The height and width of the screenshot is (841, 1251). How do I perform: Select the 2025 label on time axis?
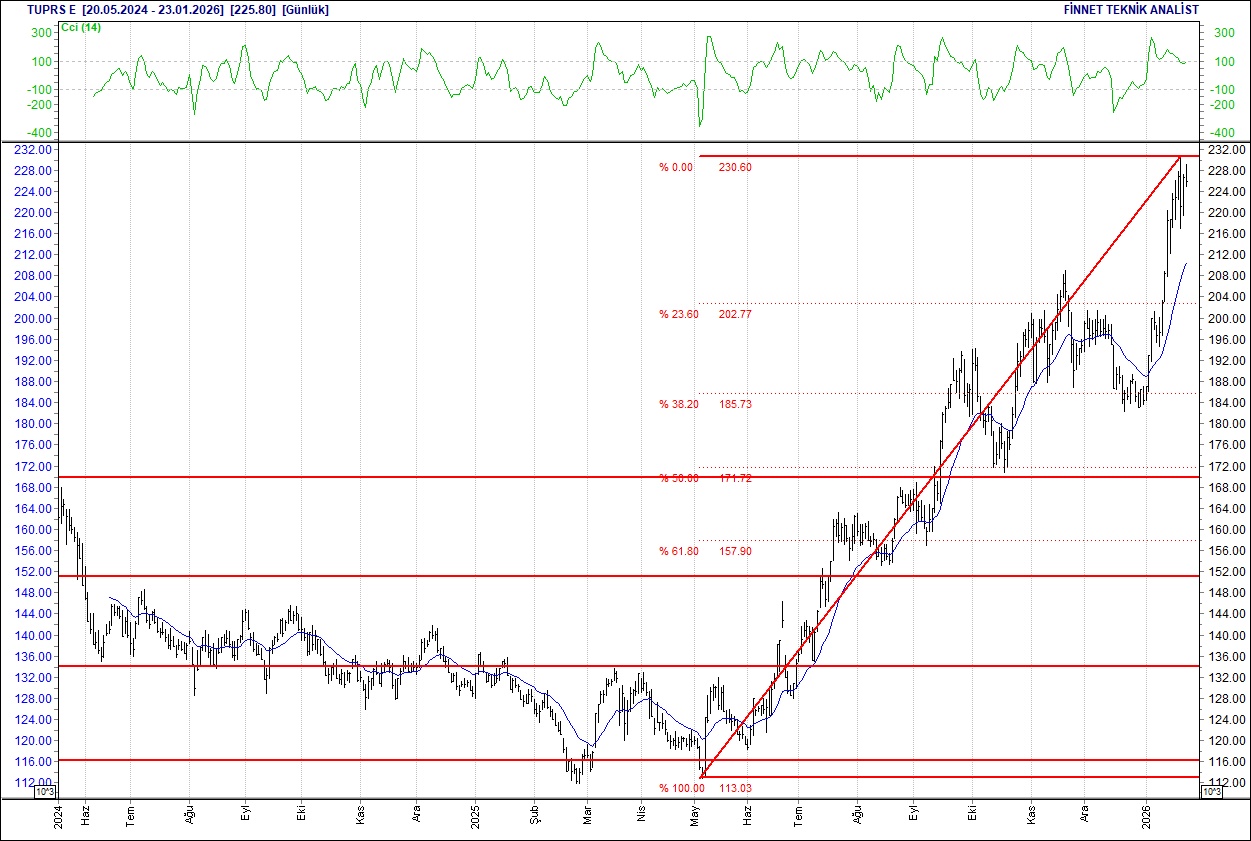pos(475,815)
